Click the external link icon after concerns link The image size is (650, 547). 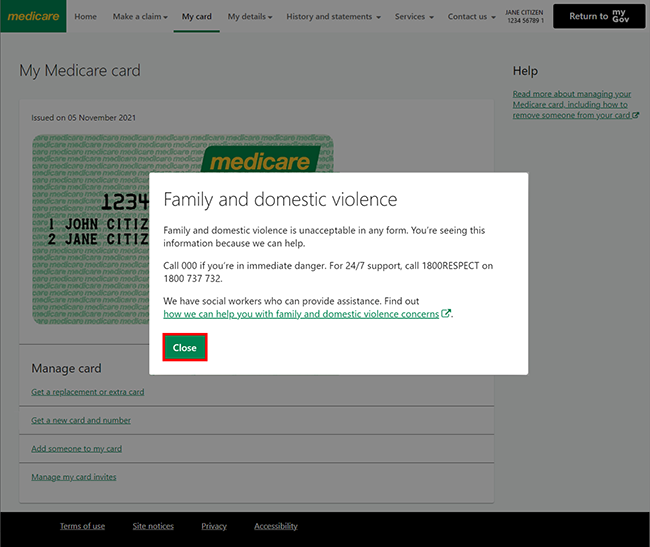(446, 313)
